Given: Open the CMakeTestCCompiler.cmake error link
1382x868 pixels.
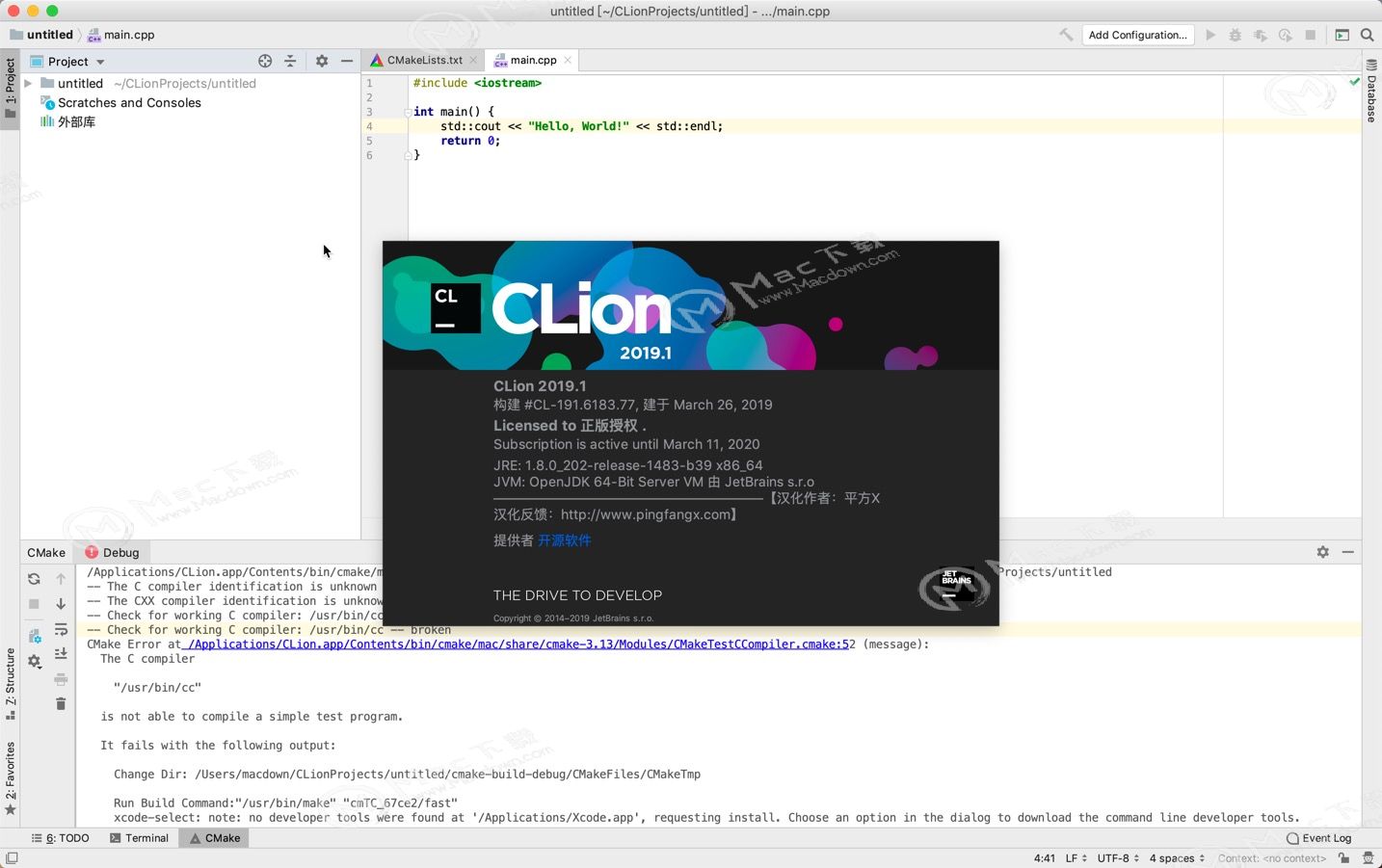Looking at the screenshot, I should tap(515, 644).
